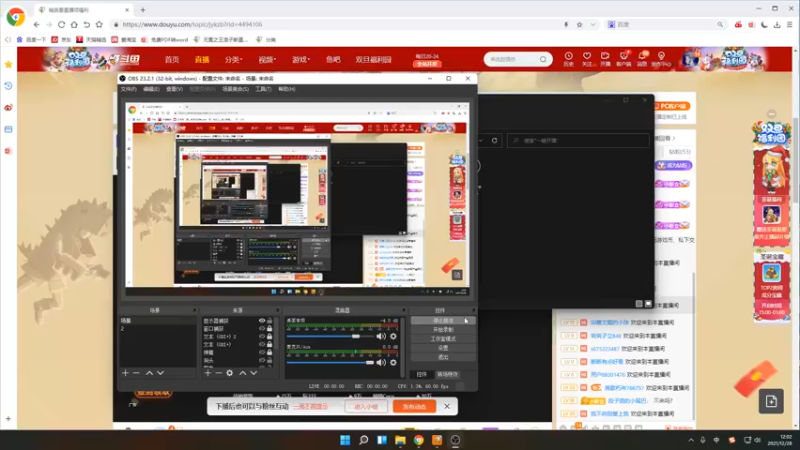This screenshot has height=450, width=800.
Task: Move source up in sources panel
Action: [243, 373]
